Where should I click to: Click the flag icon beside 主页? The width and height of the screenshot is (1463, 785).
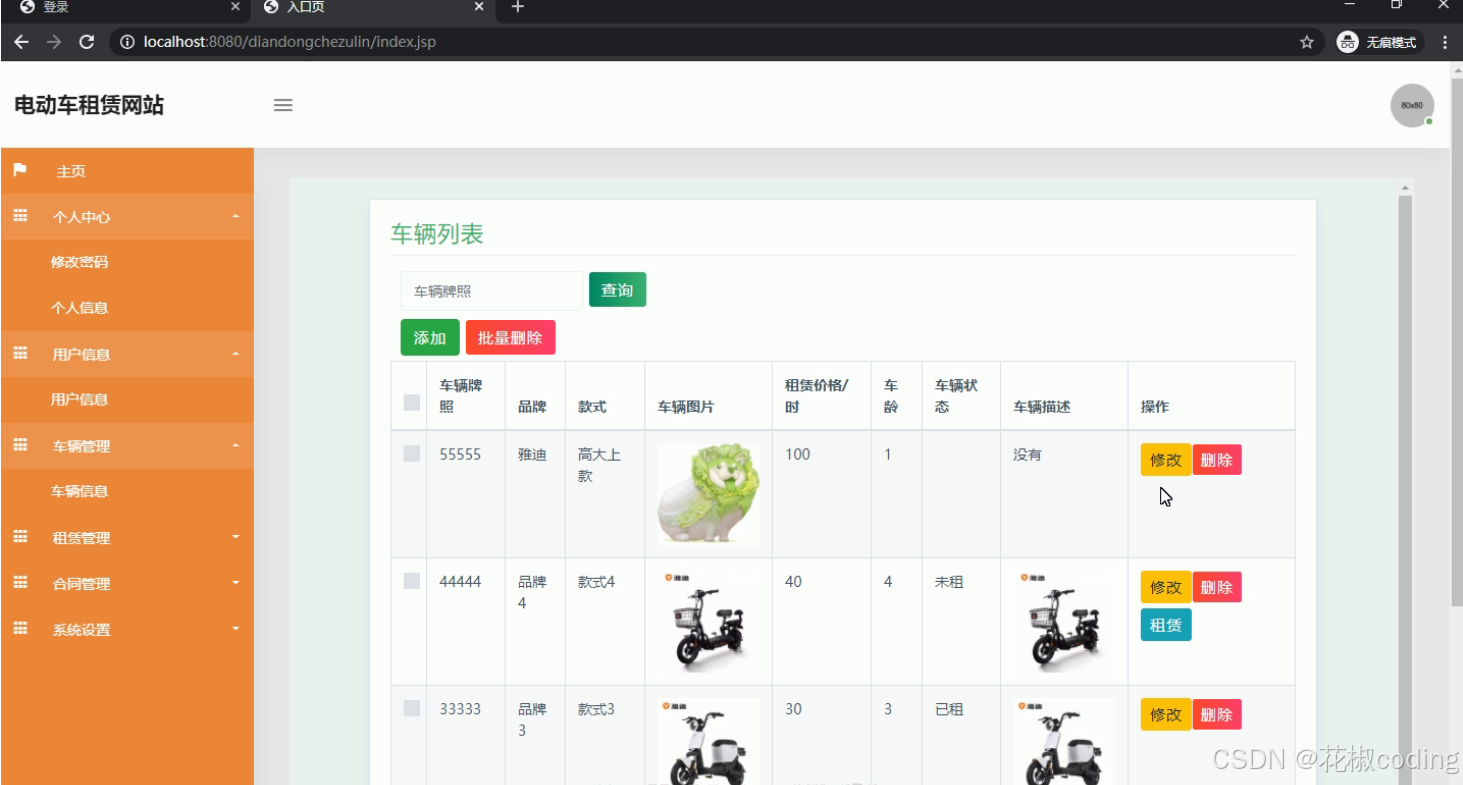(19, 170)
